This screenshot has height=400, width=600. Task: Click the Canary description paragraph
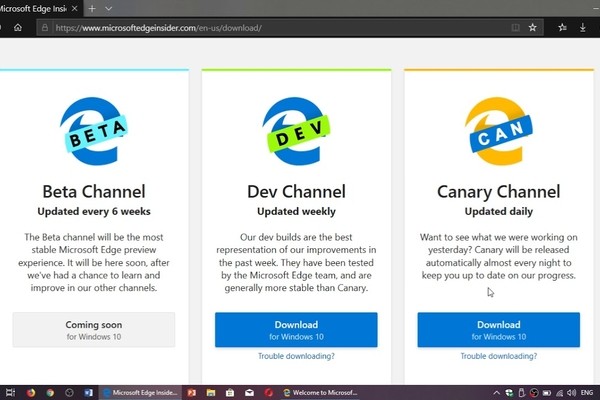499,256
